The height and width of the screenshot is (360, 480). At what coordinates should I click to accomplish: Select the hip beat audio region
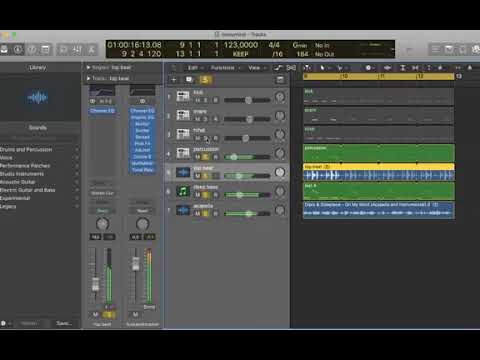pos(379,172)
